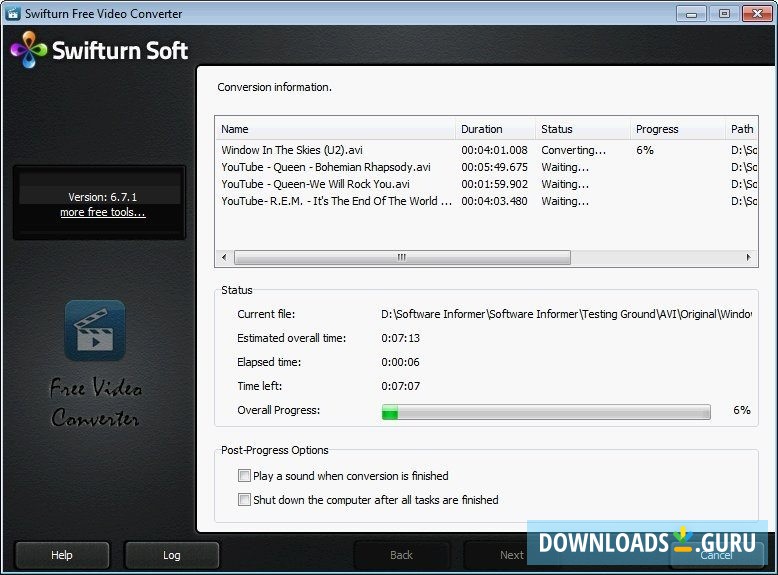This screenshot has height=575, width=778.
Task: Click duration 00:01:59.902
Action: pos(494,184)
